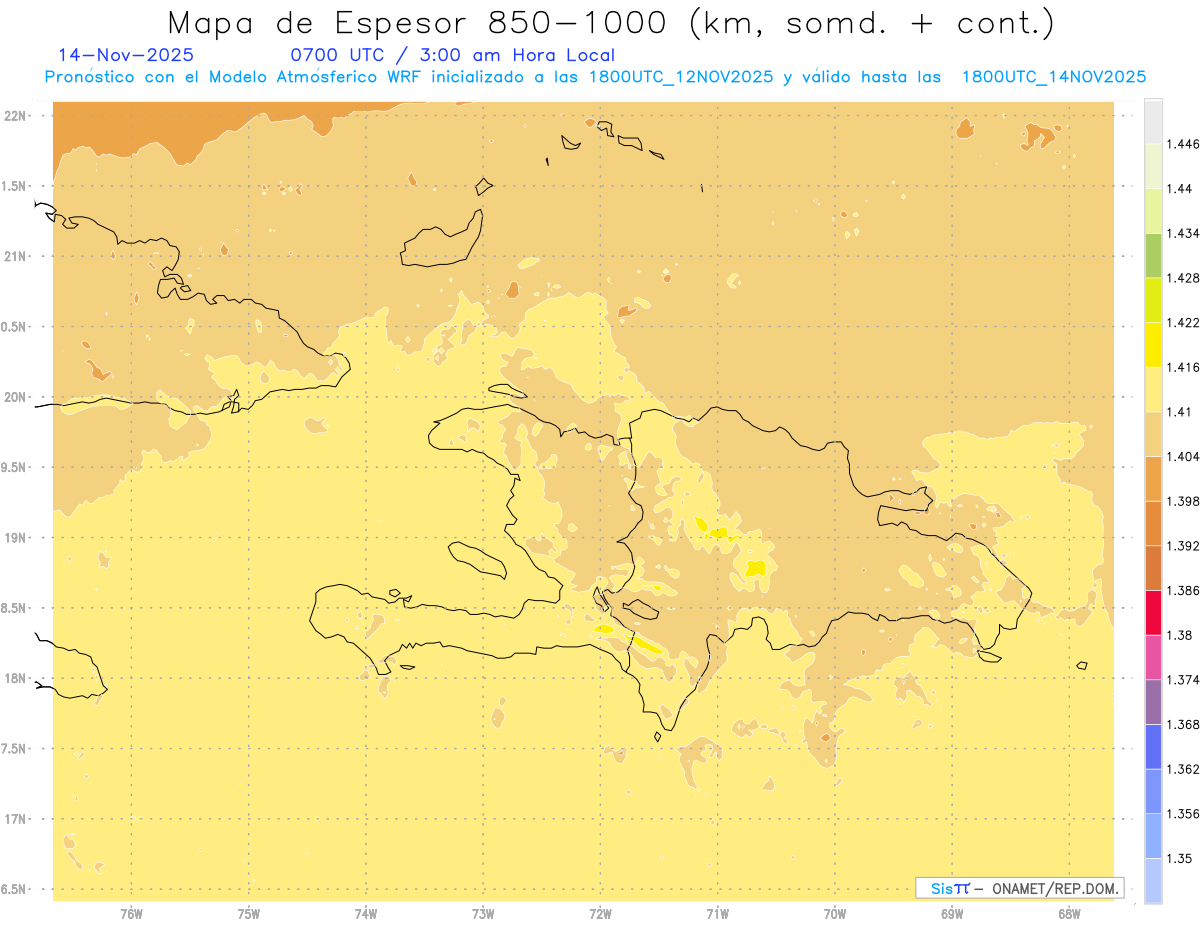Click the '17N' latitude label
This screenshot has width=1200, height=927.
15,819
